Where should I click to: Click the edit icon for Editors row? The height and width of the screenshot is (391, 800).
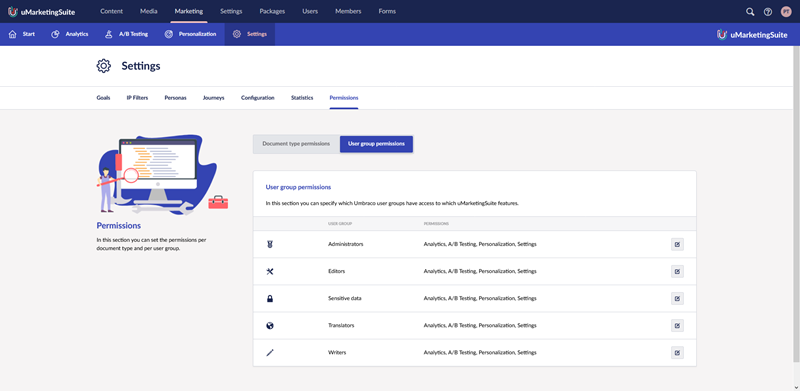point(677,271)
